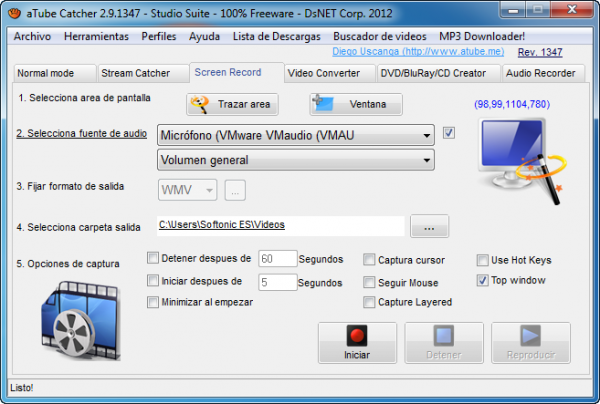Image resolution: width=600 pixels, height=404 pixels.
Task: Enable Captura cursor checkbox
Action: click(x=369, y=260)
